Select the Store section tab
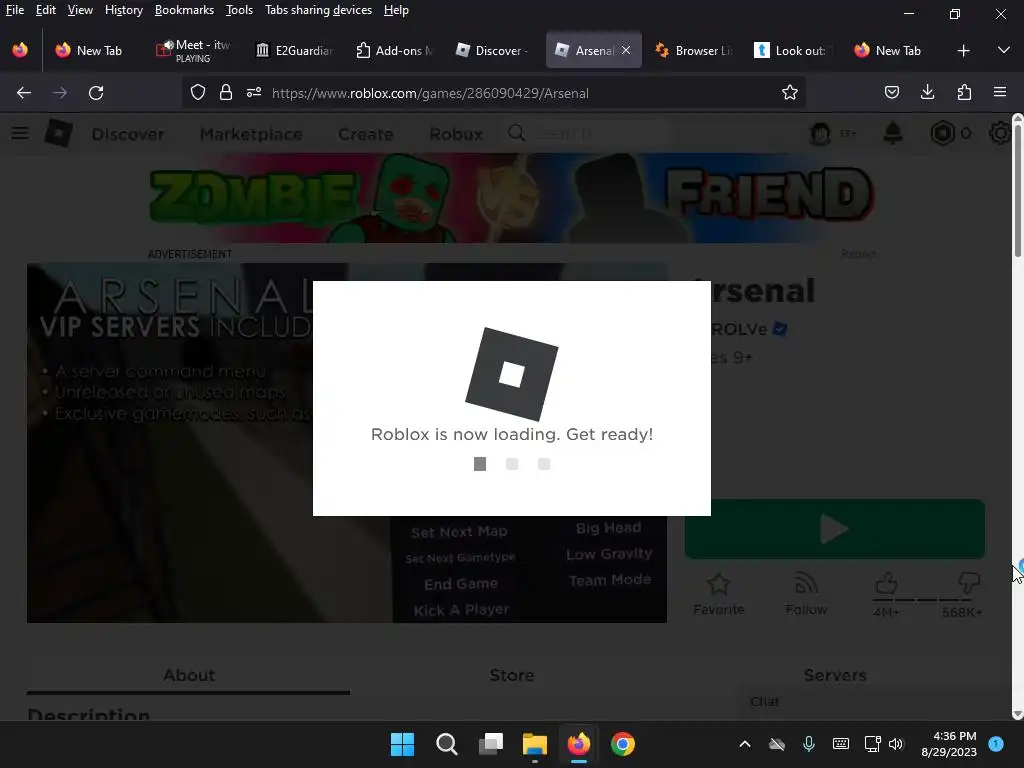 (x=512, y=675)
